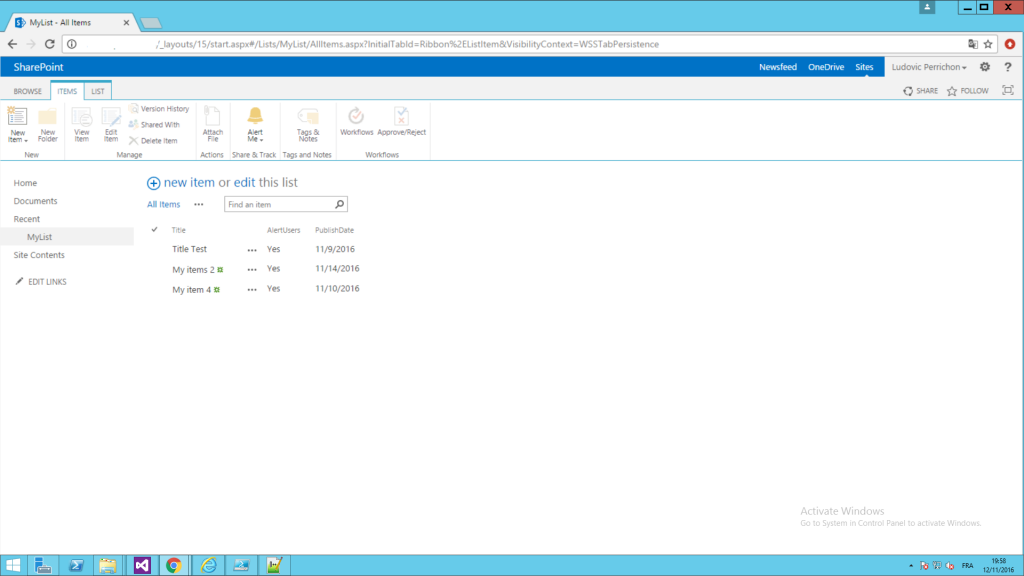Click the help question mark icon
This screenshot has height=576, width=1024.
tap(1008, 67)
